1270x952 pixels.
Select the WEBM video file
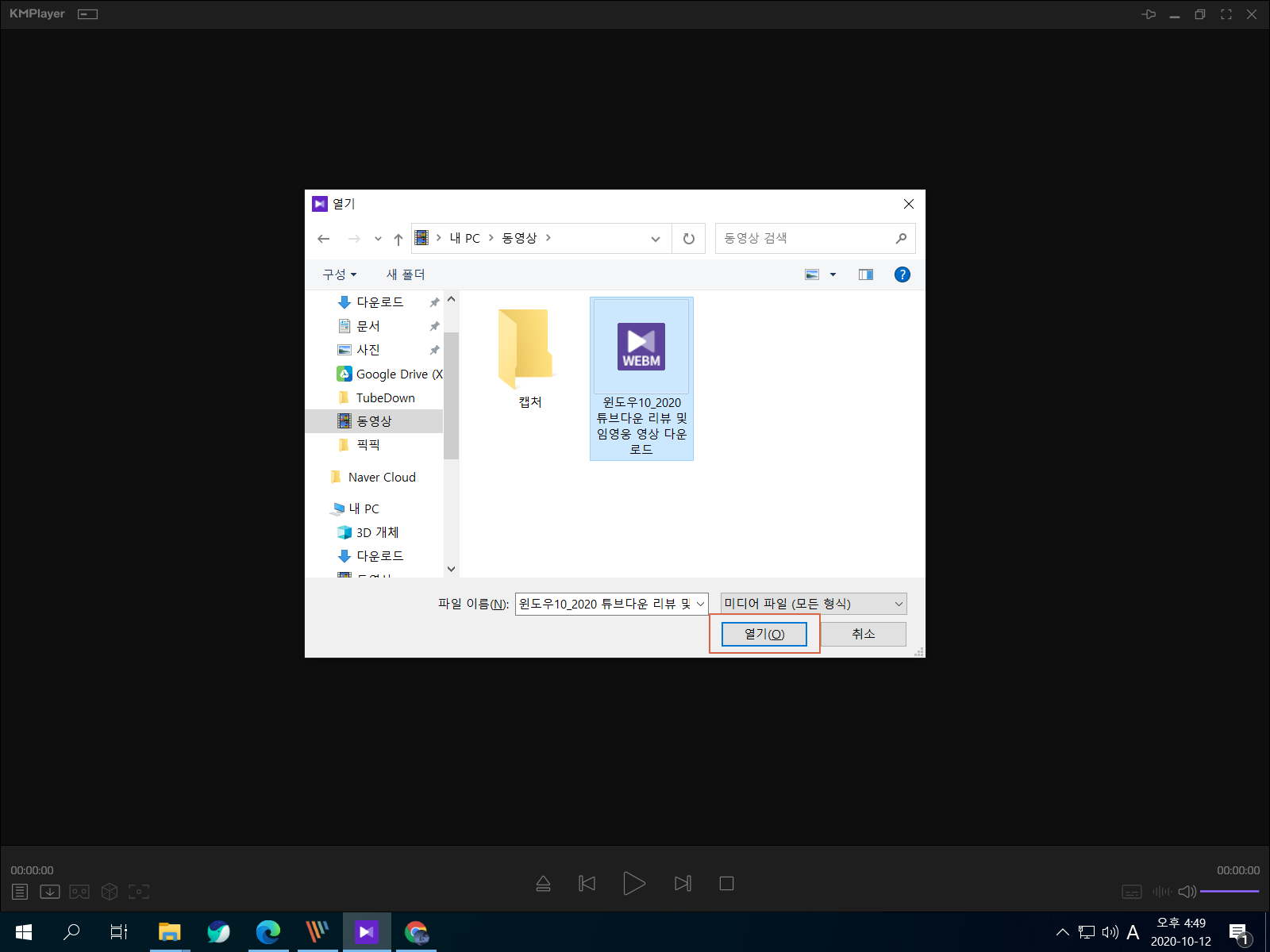coord(641,378)
